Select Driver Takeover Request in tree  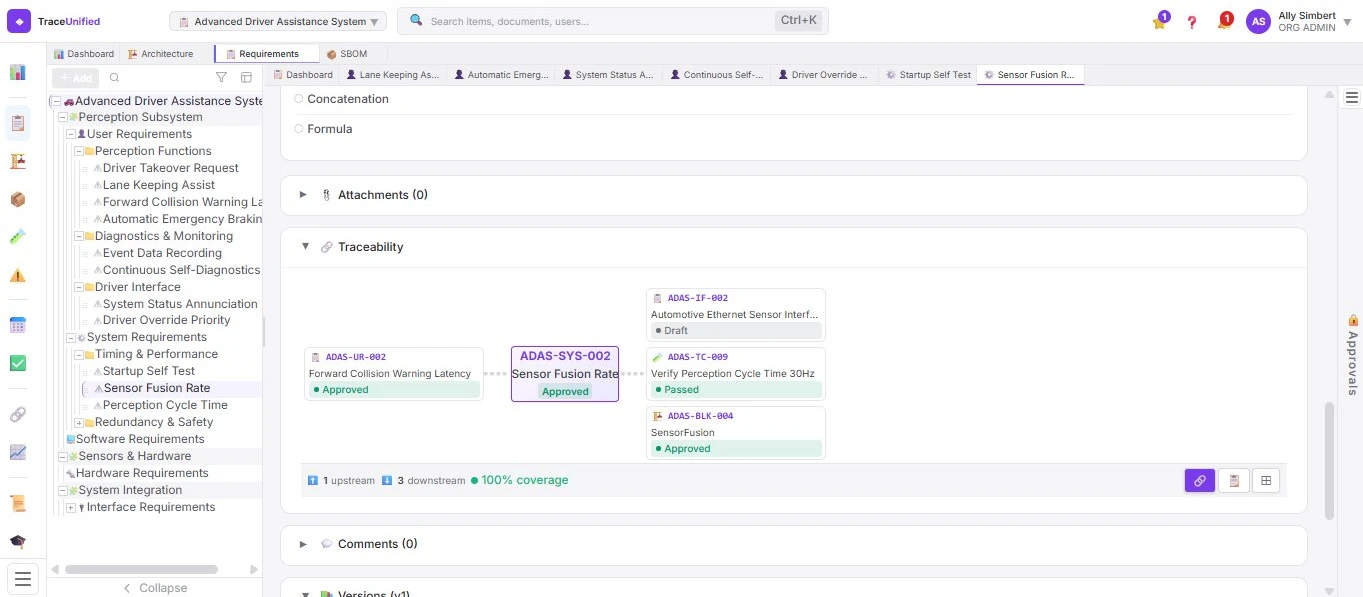(171, 168)
